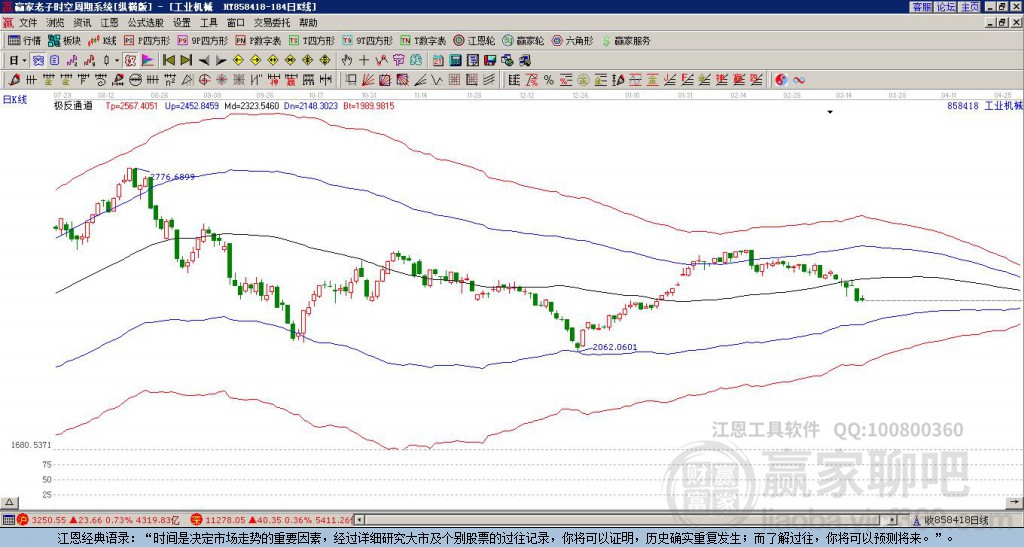Image resolution: width=1024 pixels, height=548 pixels.
Task: Select the percent % tool
Action: click(x=549, y=80)
